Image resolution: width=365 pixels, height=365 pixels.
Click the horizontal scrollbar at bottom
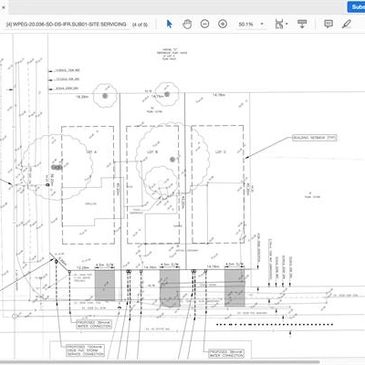coord(160,362)
